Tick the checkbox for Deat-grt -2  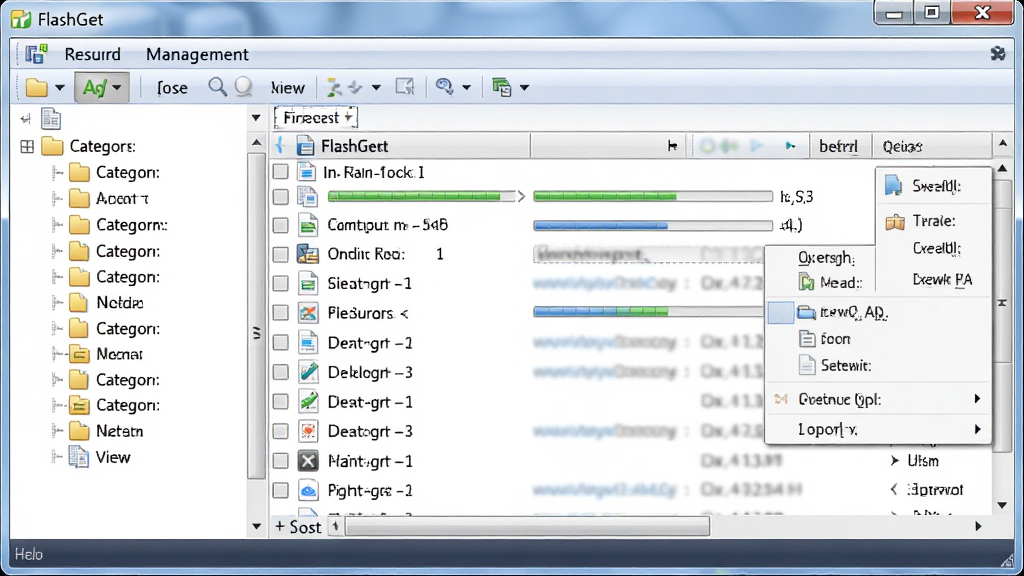[280, 343]
